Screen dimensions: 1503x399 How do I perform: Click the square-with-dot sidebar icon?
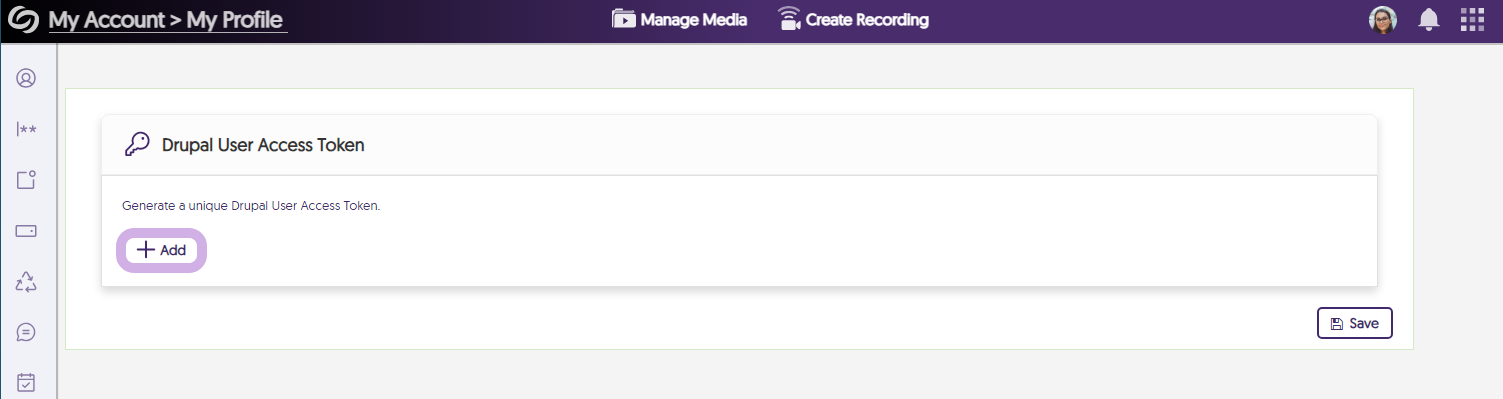click(26, 180)
